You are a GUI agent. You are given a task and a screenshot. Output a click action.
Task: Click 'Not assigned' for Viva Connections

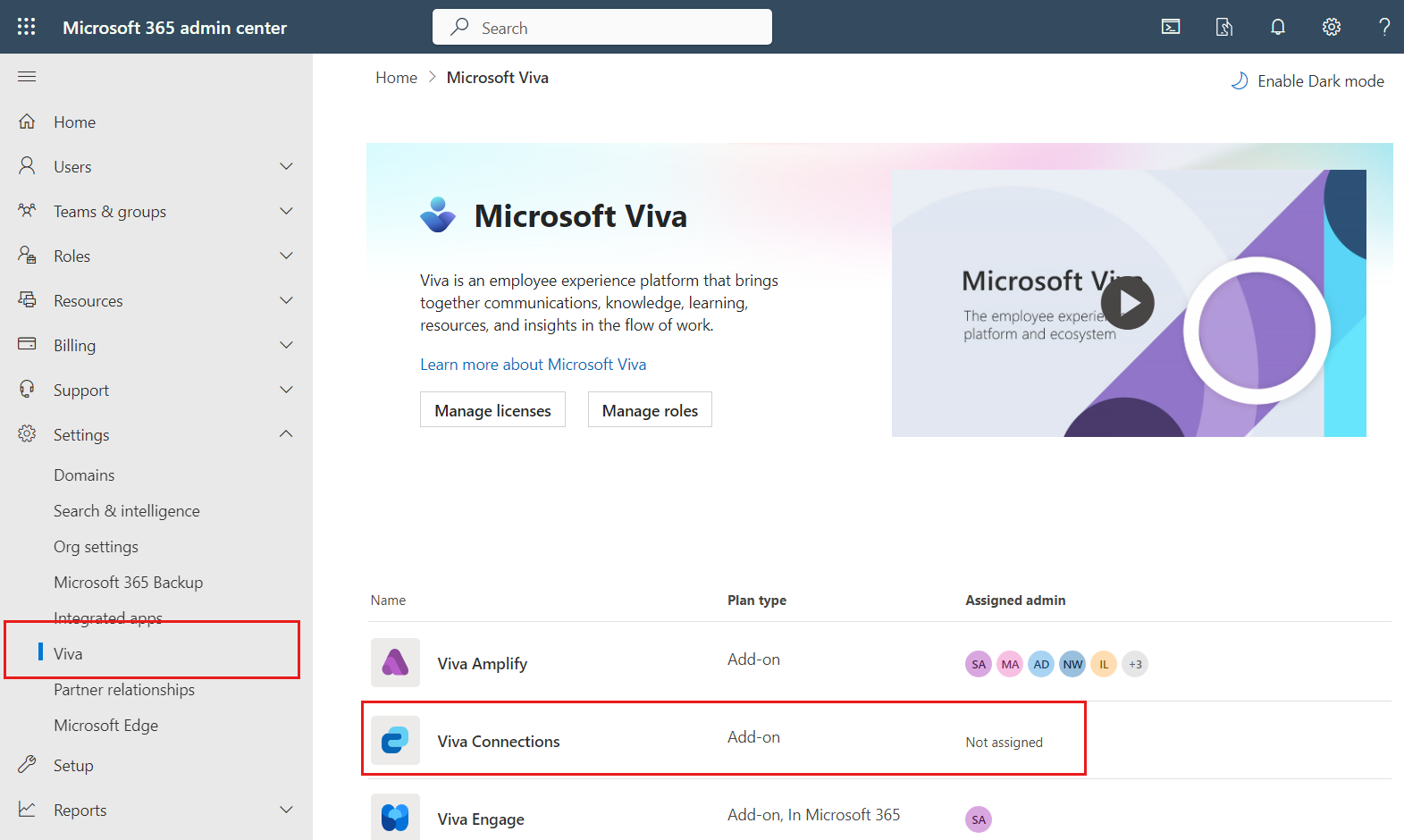pos(1005,743)
